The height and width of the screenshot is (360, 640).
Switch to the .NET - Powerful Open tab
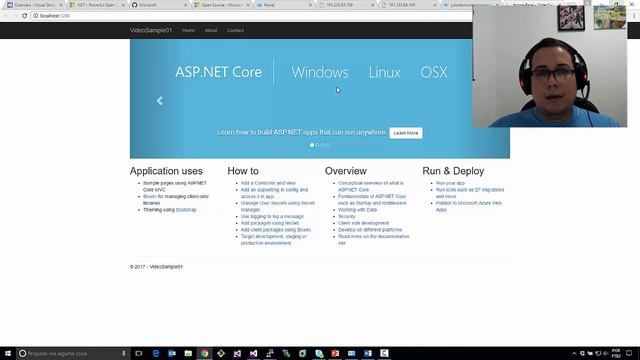tap(96, 5)
